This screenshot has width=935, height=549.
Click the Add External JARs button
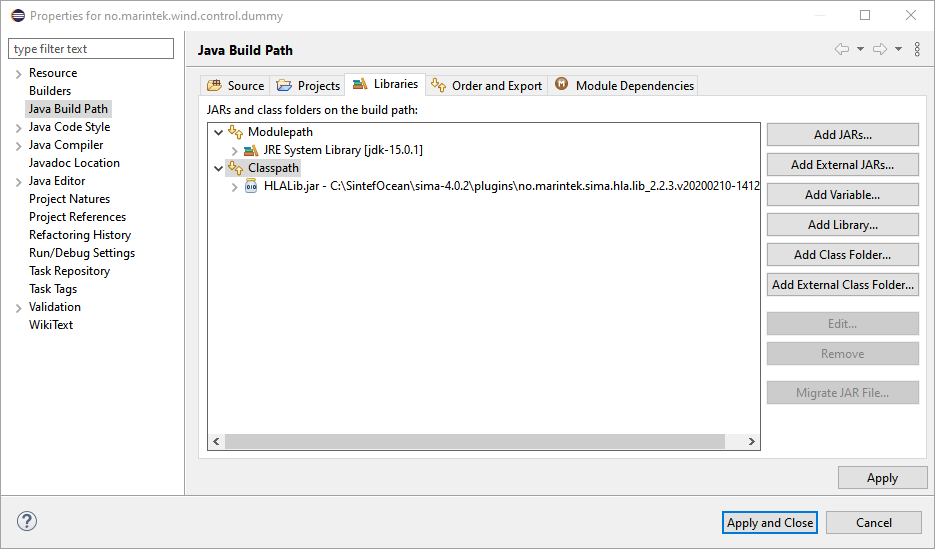pyautogui.click(x=842, y=165)
